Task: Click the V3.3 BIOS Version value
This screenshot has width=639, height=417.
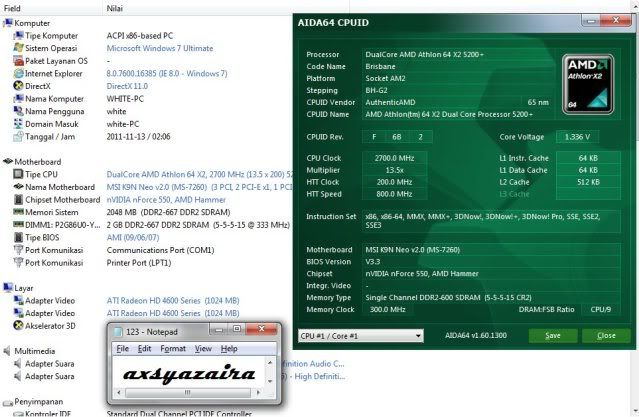Action: (x=372, y=262)
